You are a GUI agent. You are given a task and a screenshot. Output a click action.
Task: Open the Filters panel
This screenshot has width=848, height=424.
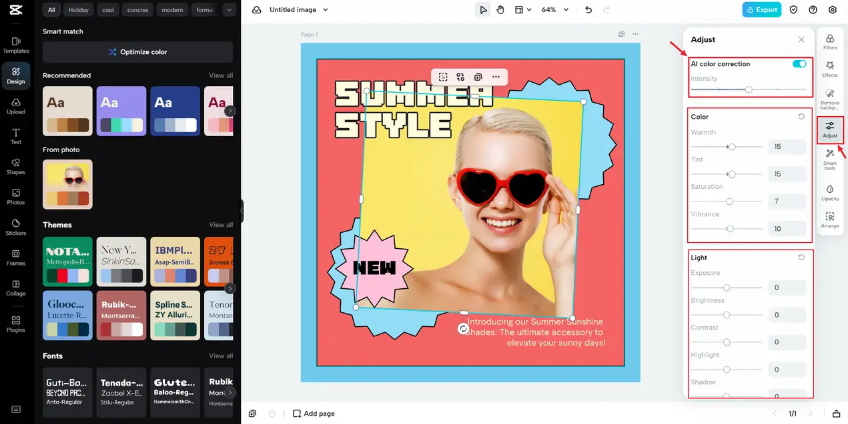830,41
